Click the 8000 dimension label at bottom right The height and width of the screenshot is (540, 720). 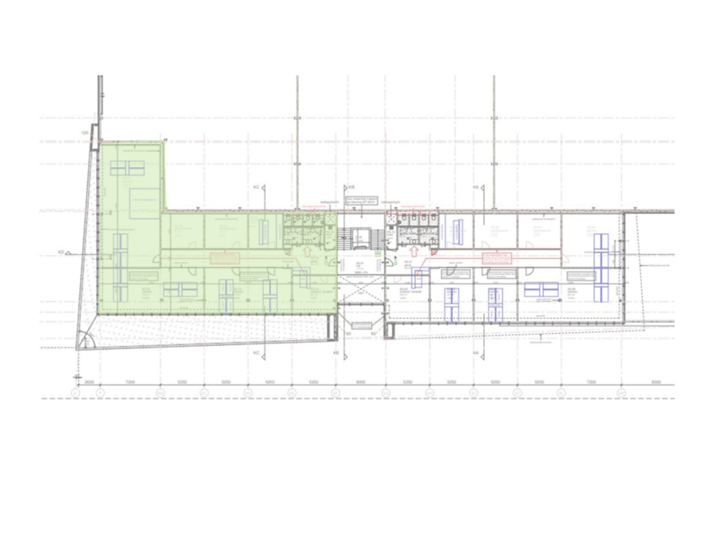[x=655, y=381]
